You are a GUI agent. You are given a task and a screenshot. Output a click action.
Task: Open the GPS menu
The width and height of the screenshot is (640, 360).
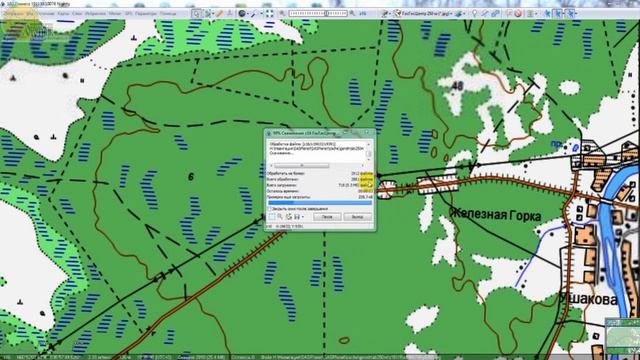[x=128, y=13]
